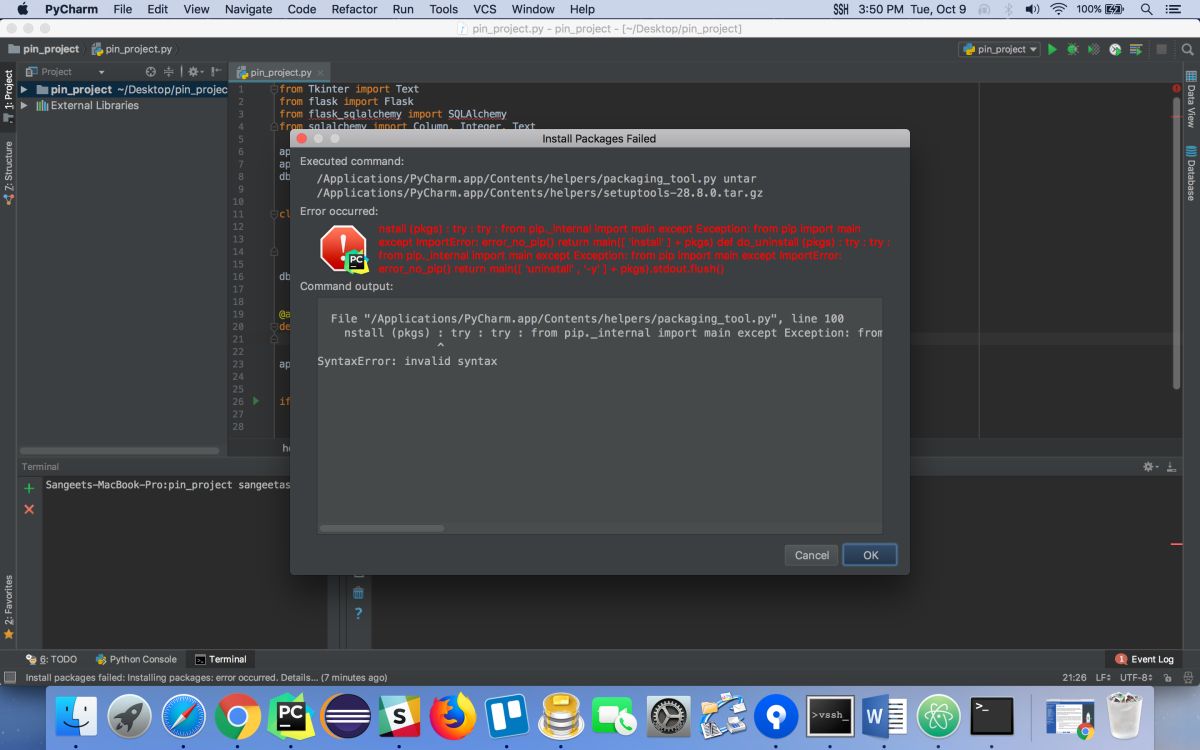Click Cancel in the failure dialog
The width and height of the screenshot is (1200, 750).
click(812, 555)
